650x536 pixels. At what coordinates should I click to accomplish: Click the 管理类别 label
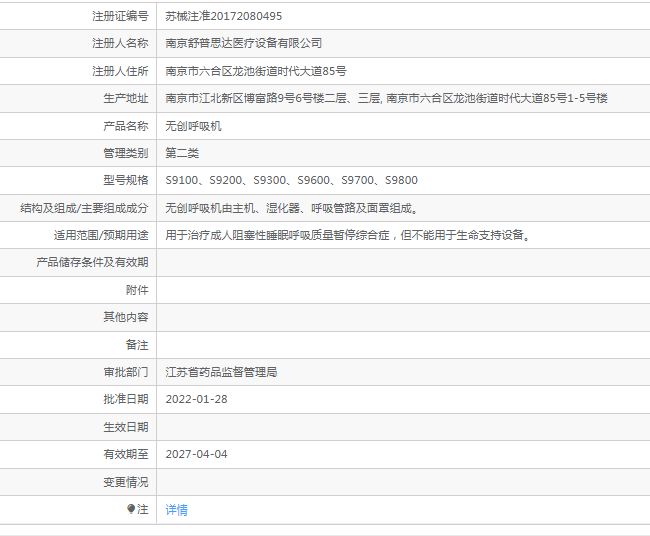point(126,153)
